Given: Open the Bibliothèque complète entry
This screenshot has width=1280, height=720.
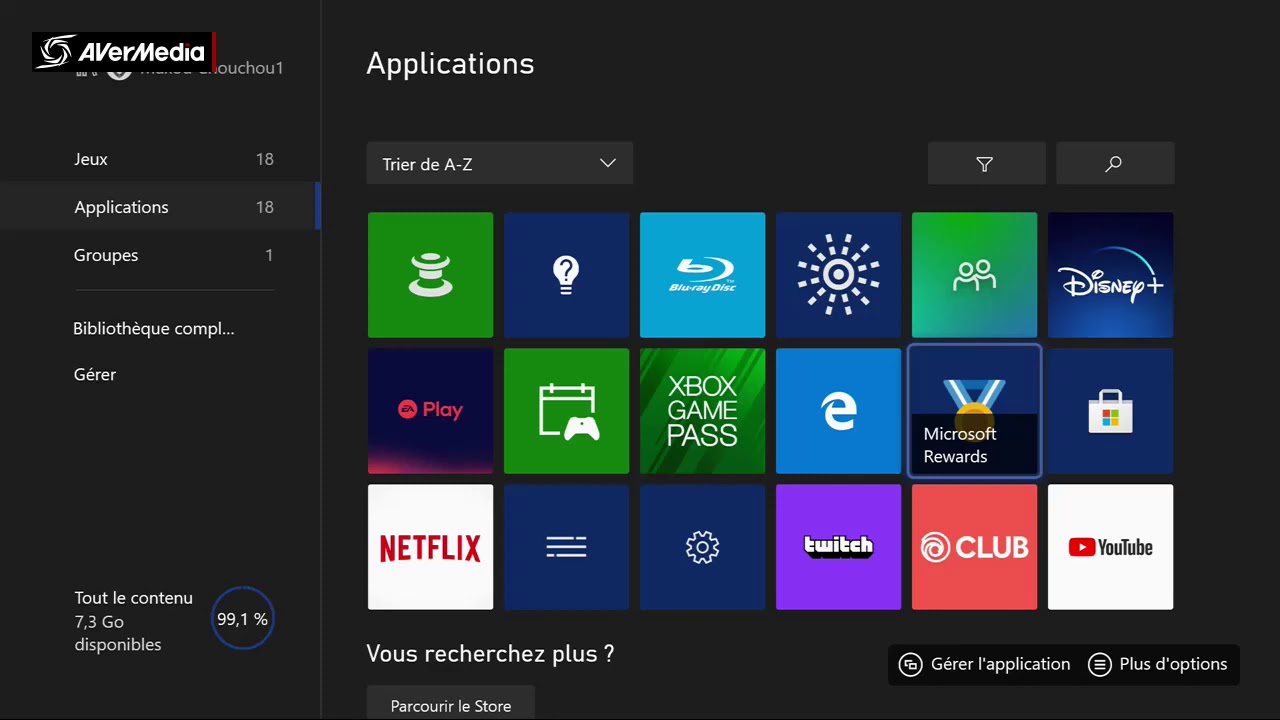Looking at the screenshot, I should click(x=154, y=328).
